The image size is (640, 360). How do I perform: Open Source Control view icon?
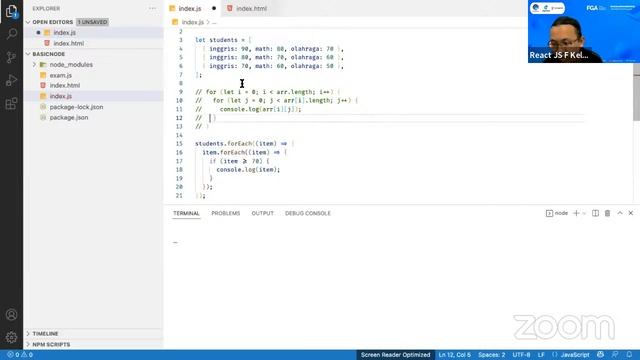[x=11, y=57]
